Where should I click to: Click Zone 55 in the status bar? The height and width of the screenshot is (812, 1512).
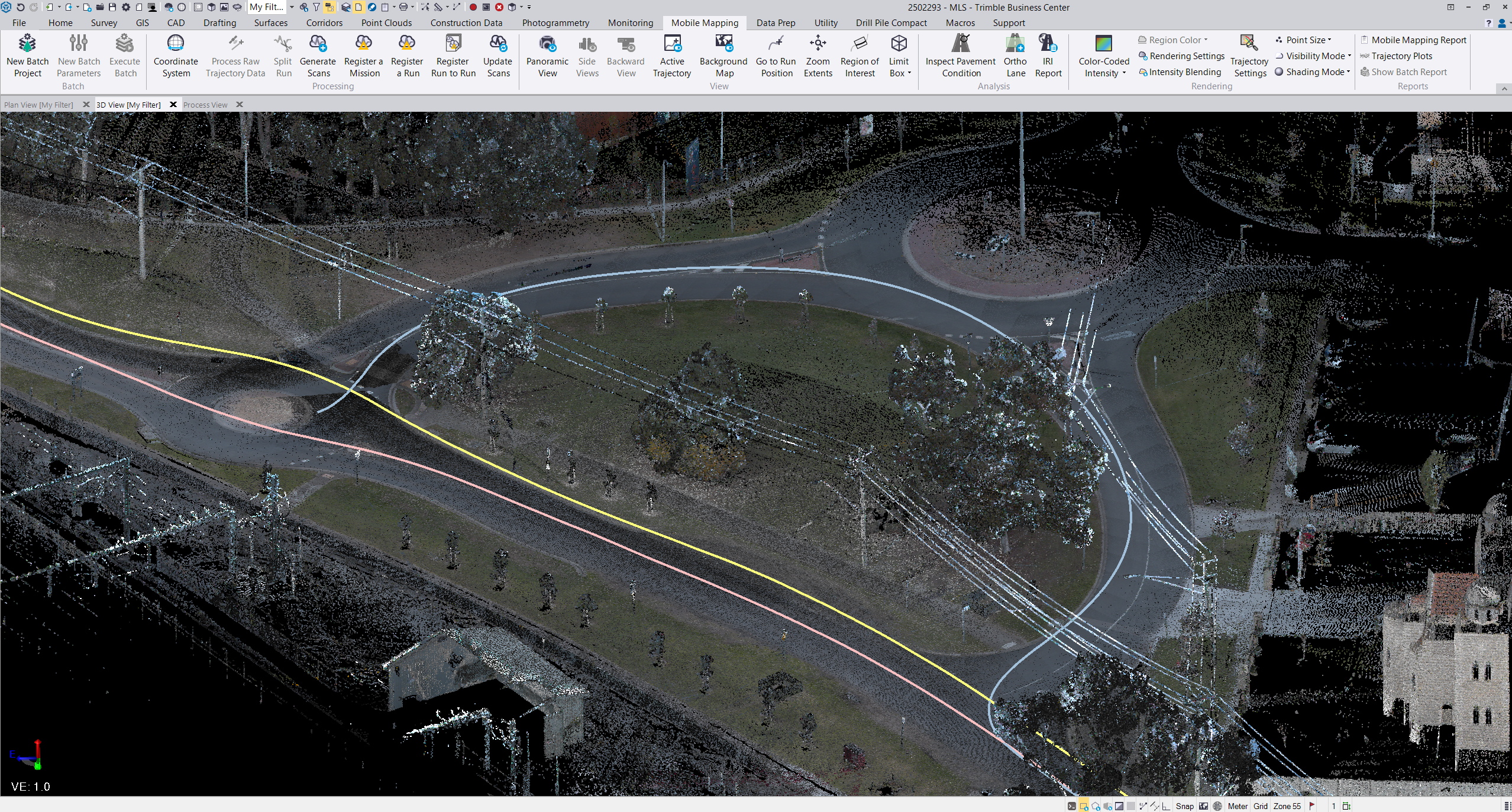(x=1287, y=806)
